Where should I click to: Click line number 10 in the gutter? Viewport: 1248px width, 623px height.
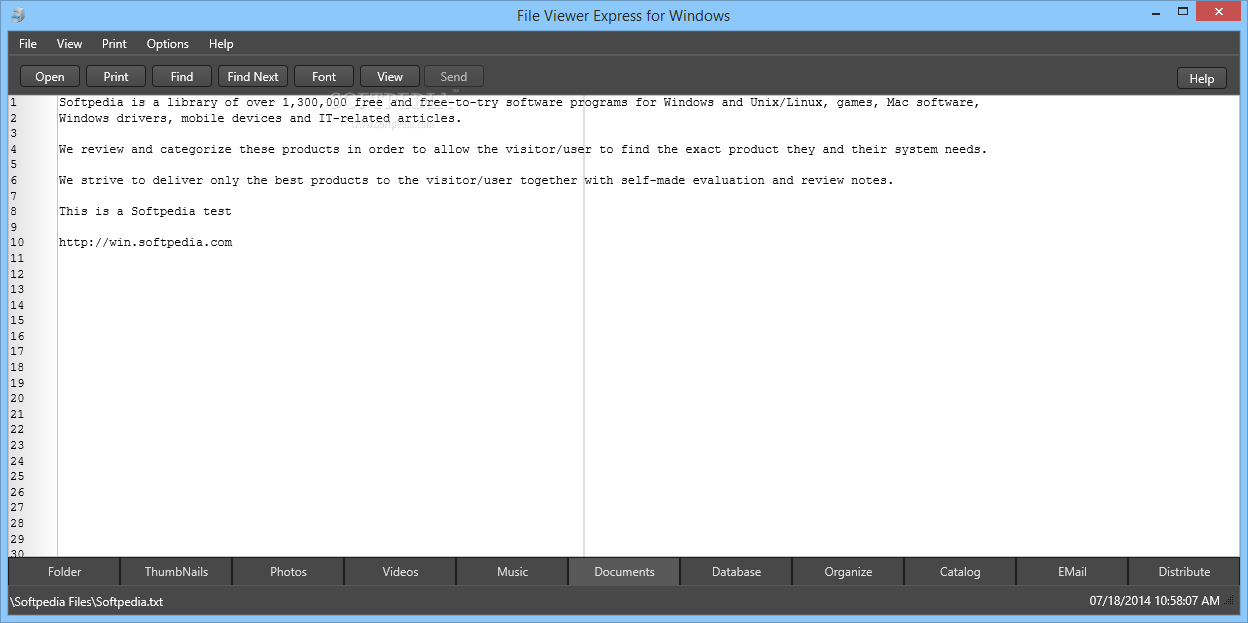pos(17,242)
